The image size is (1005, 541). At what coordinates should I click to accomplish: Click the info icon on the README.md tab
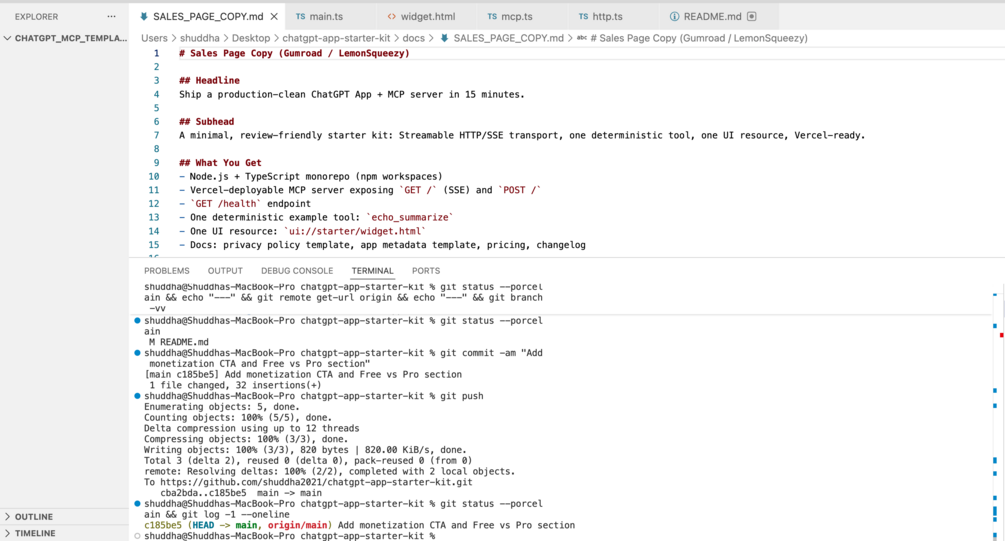(674, 17)
